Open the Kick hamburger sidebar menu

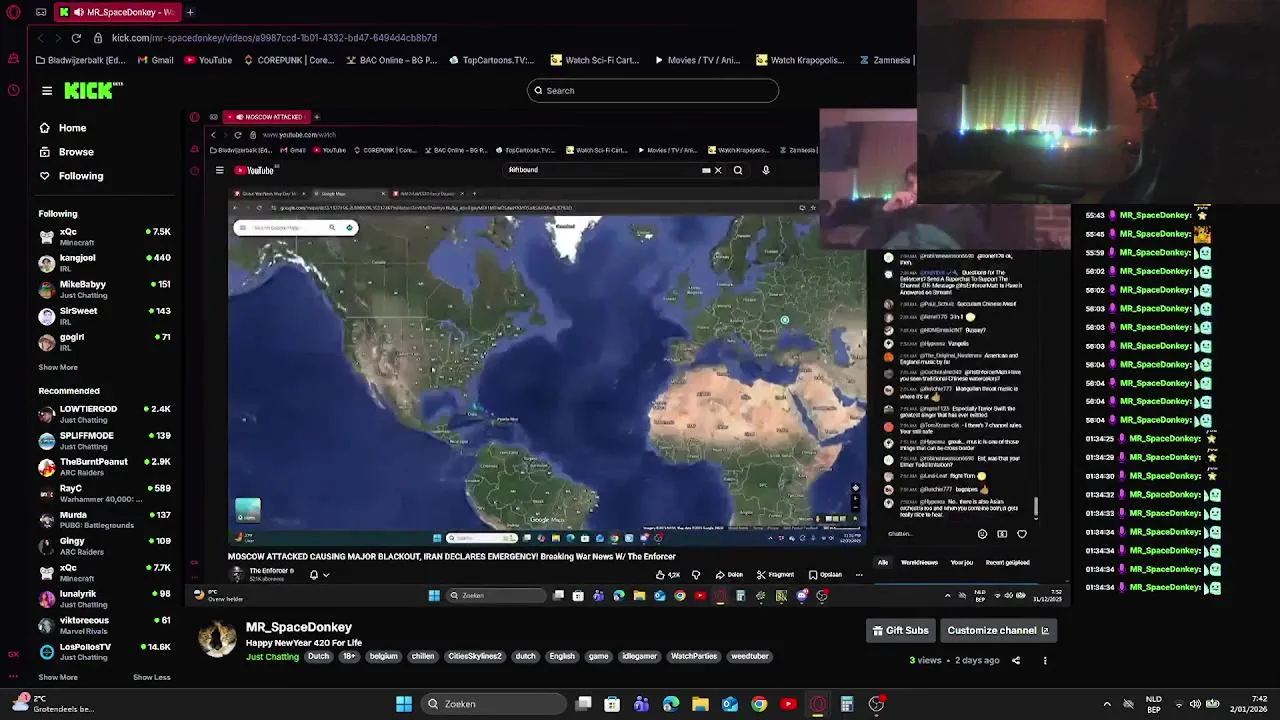pyautogui.click(x=47, y=91)
